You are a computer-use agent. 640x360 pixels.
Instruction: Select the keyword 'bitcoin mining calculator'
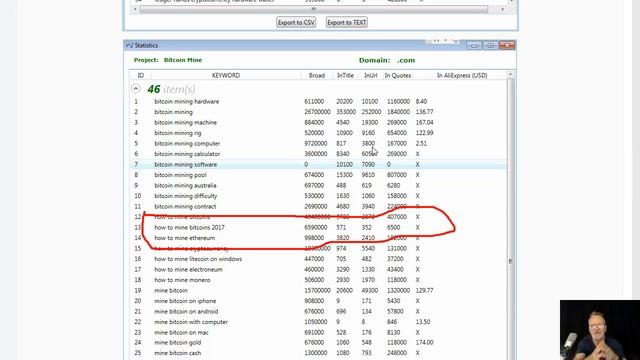point(187,154)
